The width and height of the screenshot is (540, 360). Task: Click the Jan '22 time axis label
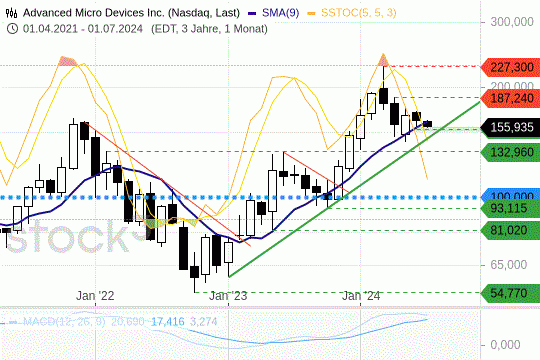pos(95,296)
